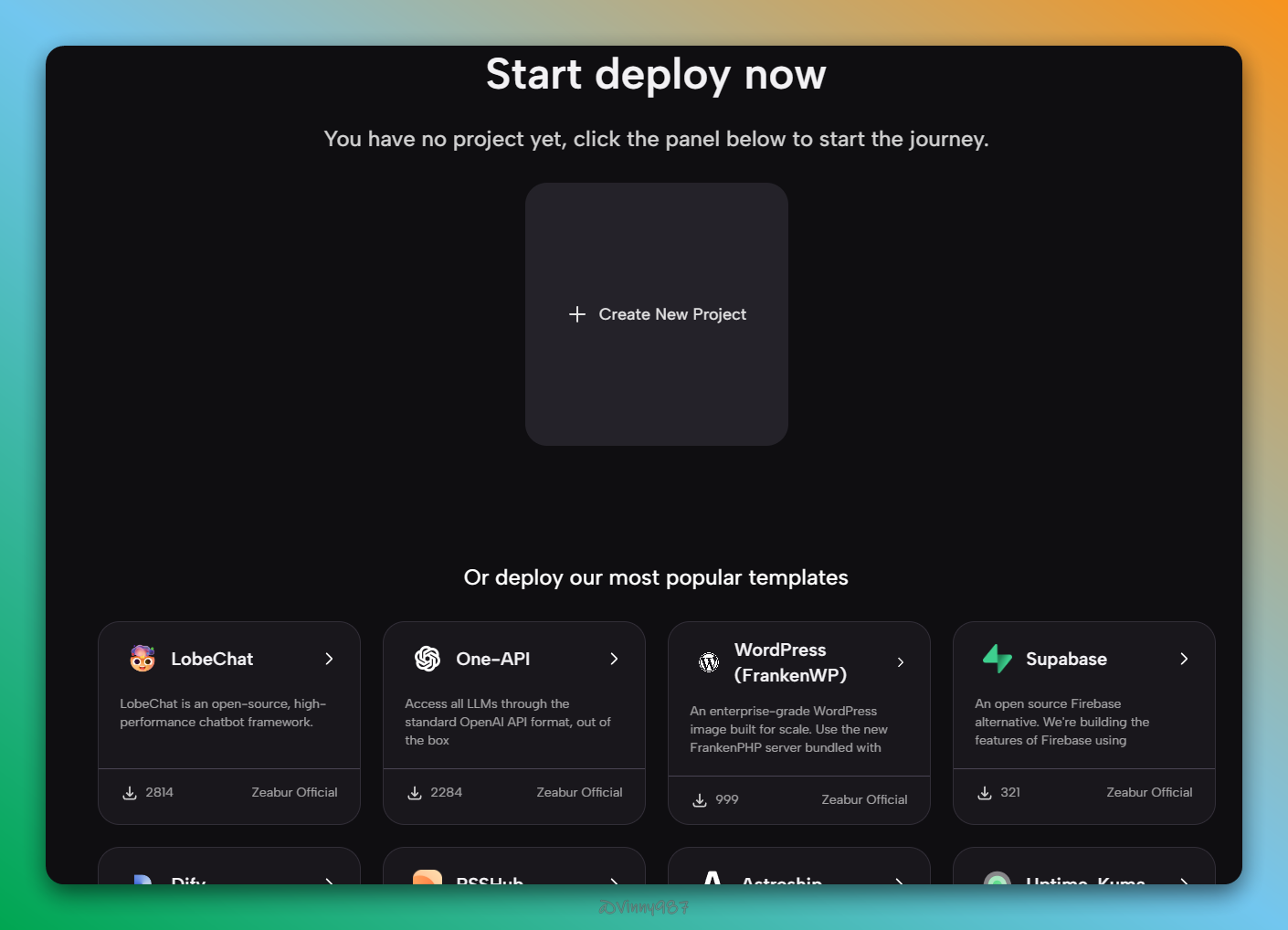Click Zeabur Official under WordPress card
This screenshot has height=930, width=1288.
point(864,799)
